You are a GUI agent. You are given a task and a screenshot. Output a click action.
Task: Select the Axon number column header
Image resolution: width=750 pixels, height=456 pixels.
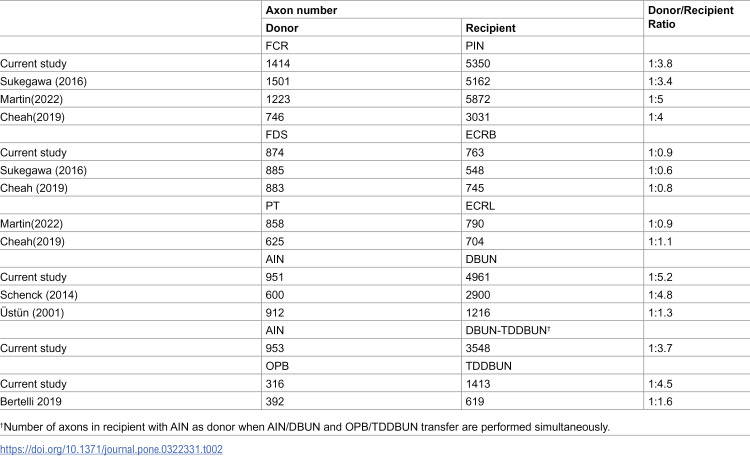pyautogui.click(x=301, y=11)
